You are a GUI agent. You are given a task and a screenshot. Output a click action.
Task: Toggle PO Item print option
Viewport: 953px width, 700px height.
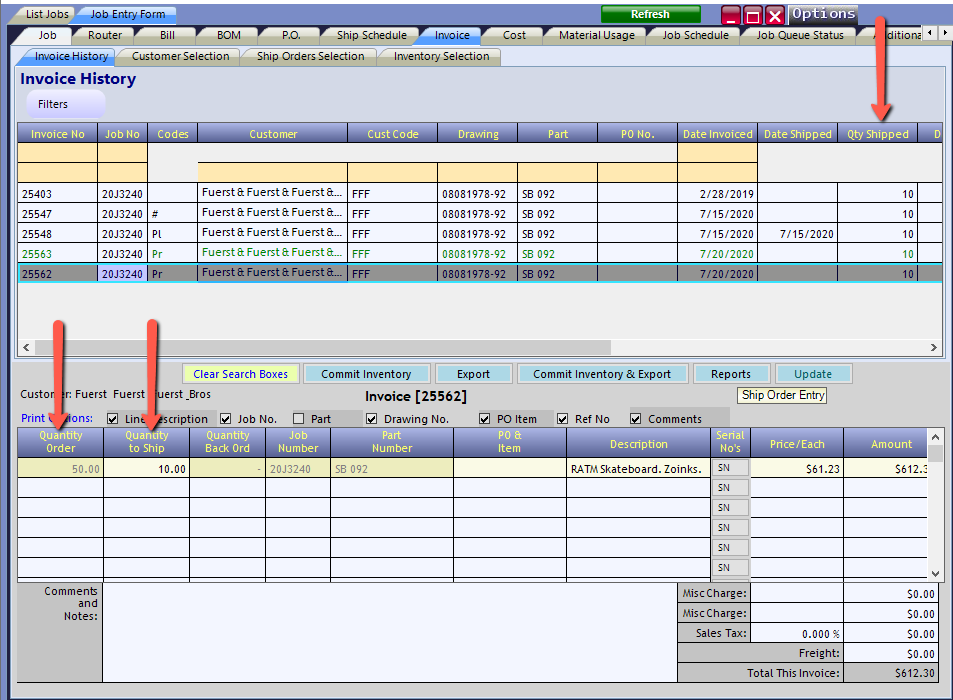pos(484,419)
